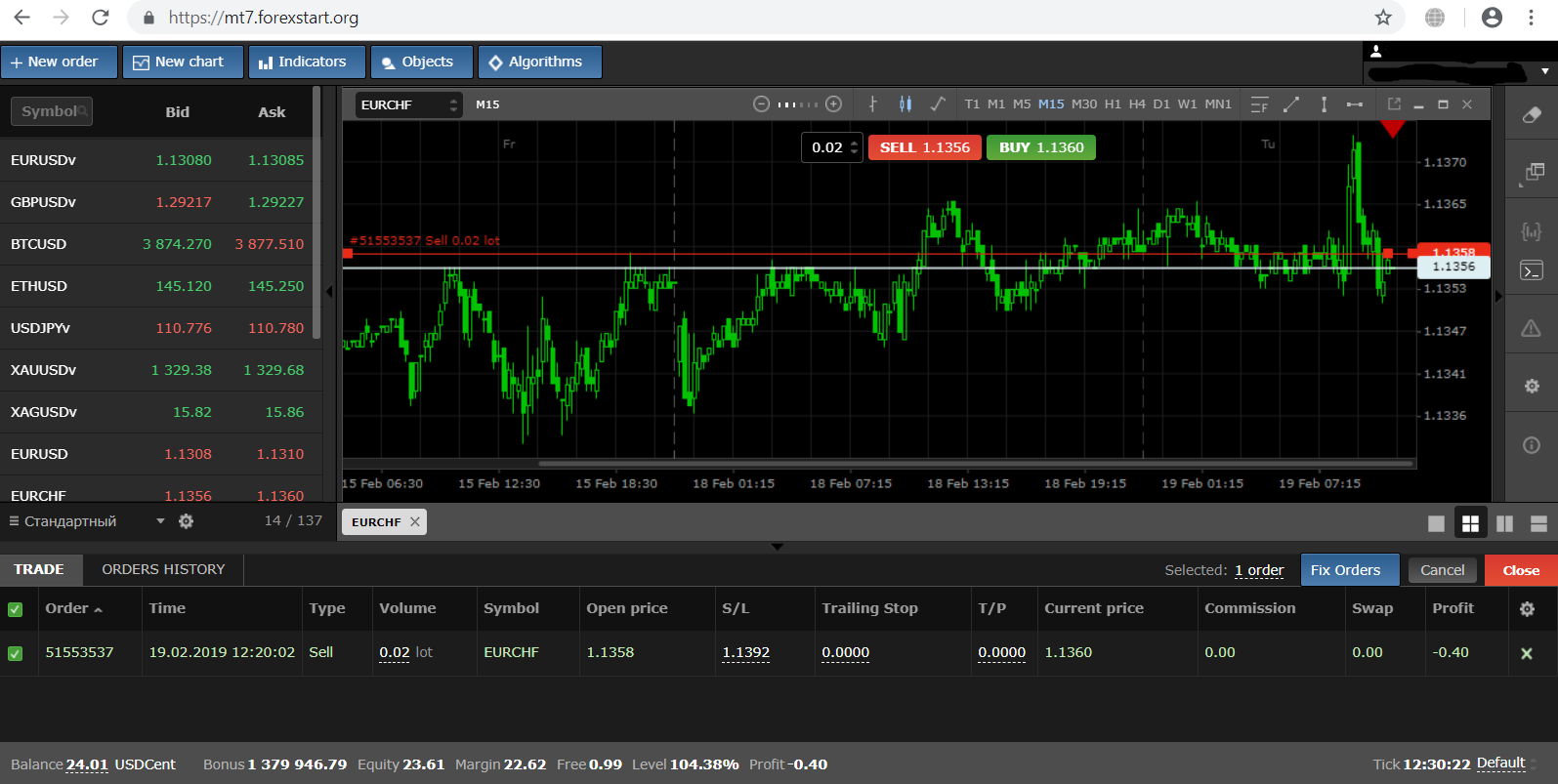Open the terminal console icon in the right sidebar

(x=1532, y=270)
